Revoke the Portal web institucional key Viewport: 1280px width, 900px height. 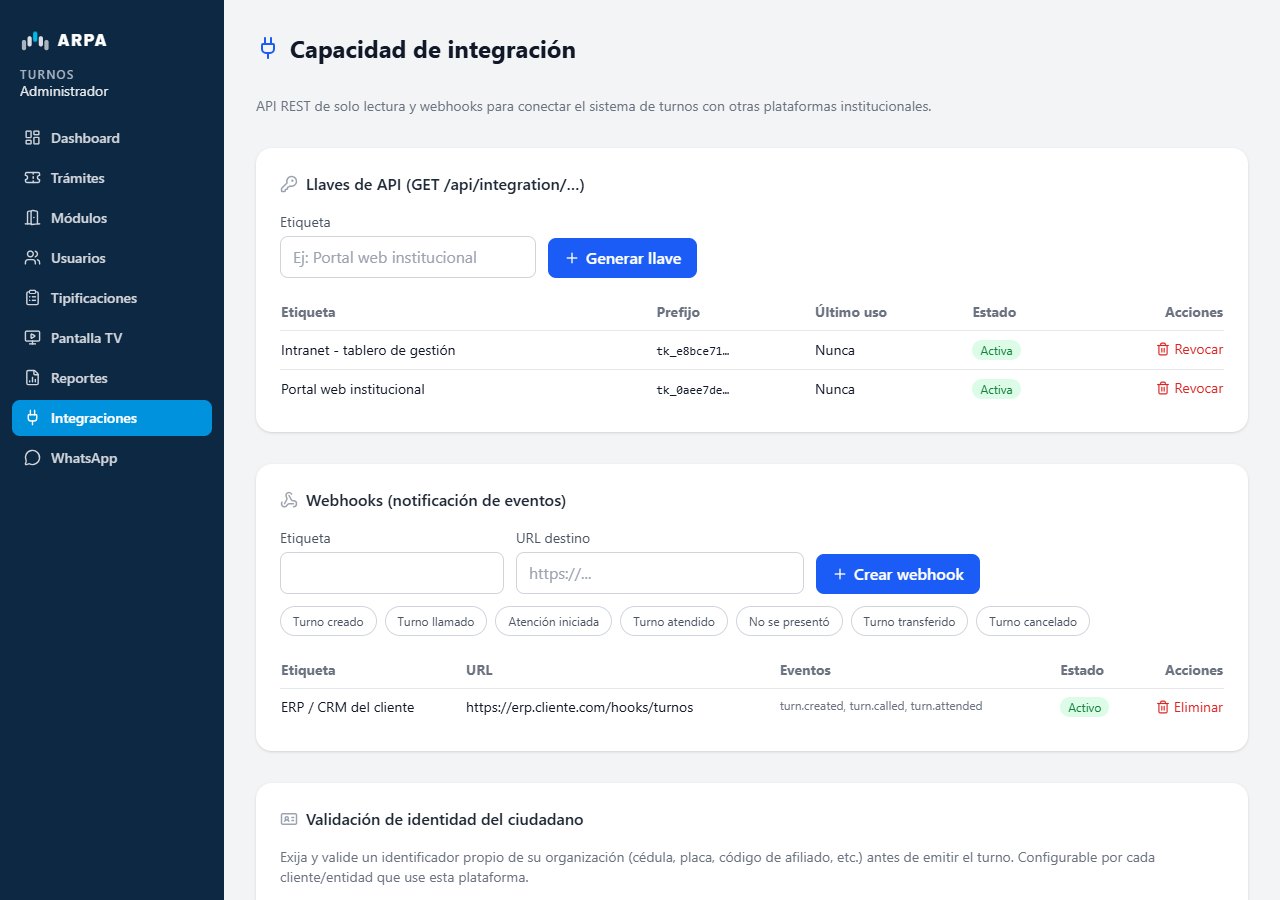click(x=1189, y=388)
